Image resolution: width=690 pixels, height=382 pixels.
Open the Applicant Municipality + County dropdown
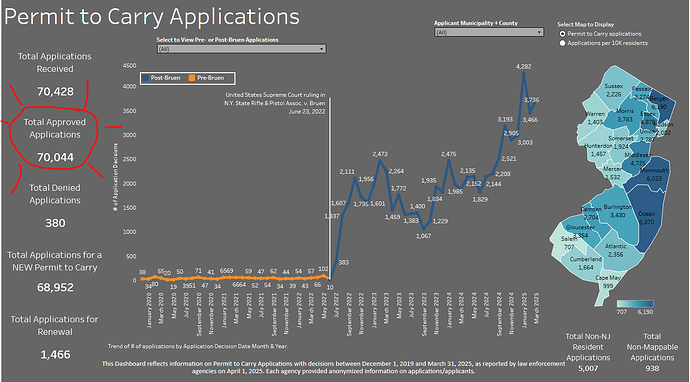488,32
